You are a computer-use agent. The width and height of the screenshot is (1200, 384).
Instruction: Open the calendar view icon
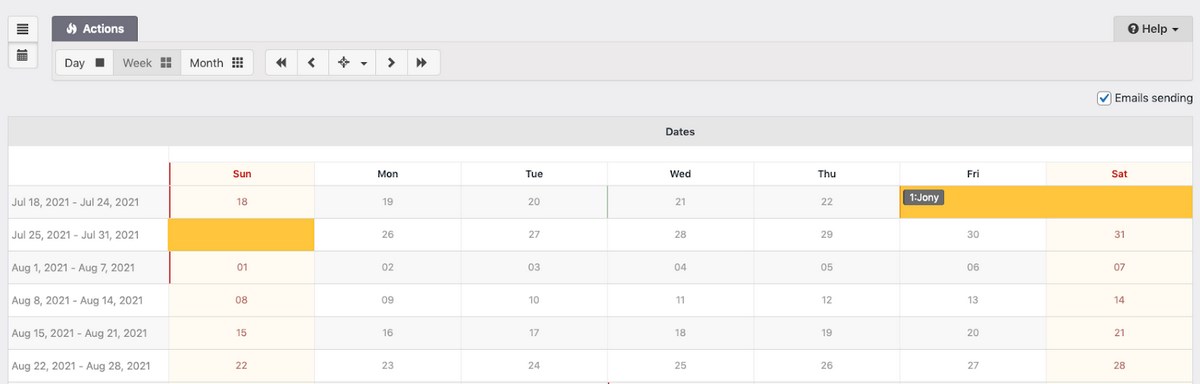[x=22, y=56]
